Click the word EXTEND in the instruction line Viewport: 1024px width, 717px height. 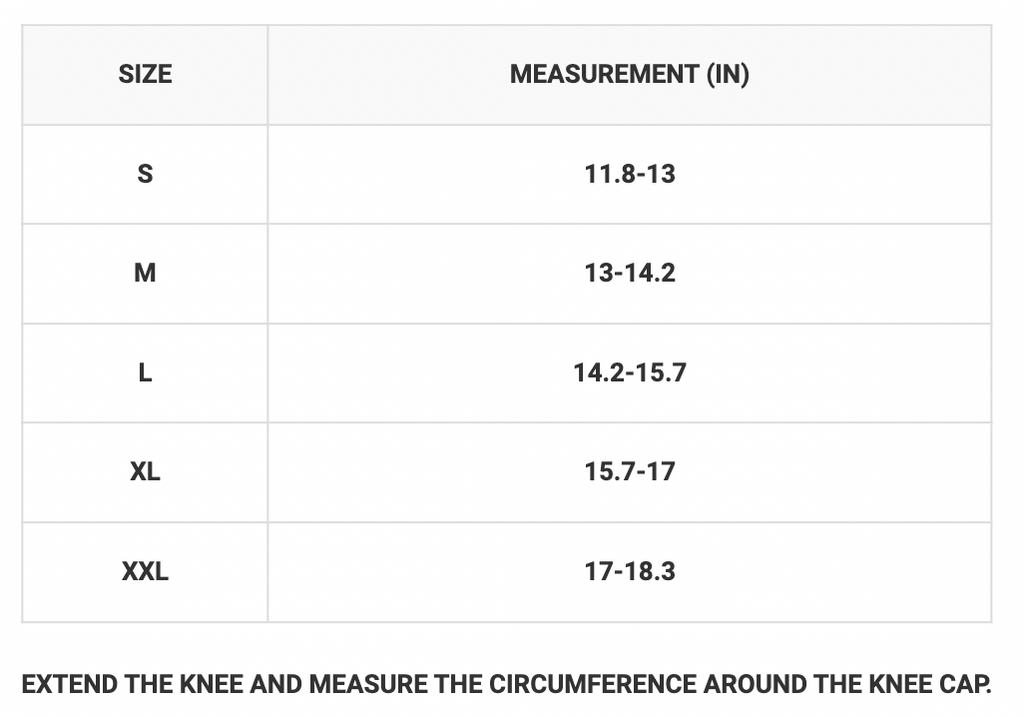click(x=70, y=684)
